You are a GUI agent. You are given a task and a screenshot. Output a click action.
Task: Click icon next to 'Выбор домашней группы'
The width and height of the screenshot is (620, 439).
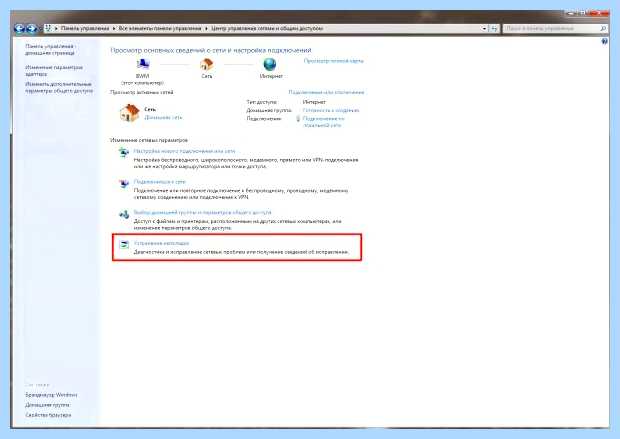(124, 214)
